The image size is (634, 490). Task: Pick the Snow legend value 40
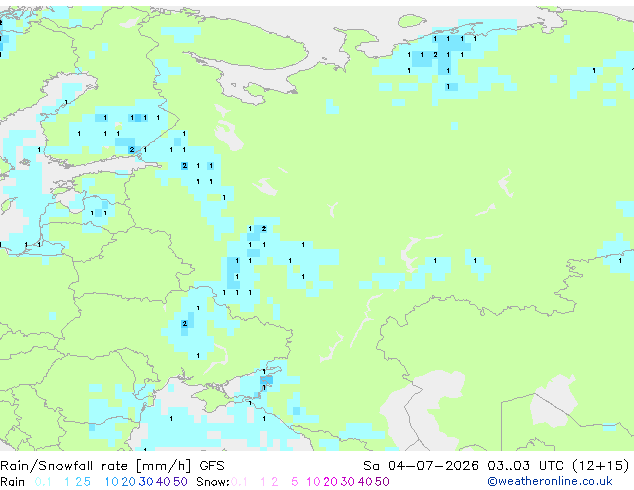pyautogui.click(x=365, y=482)
